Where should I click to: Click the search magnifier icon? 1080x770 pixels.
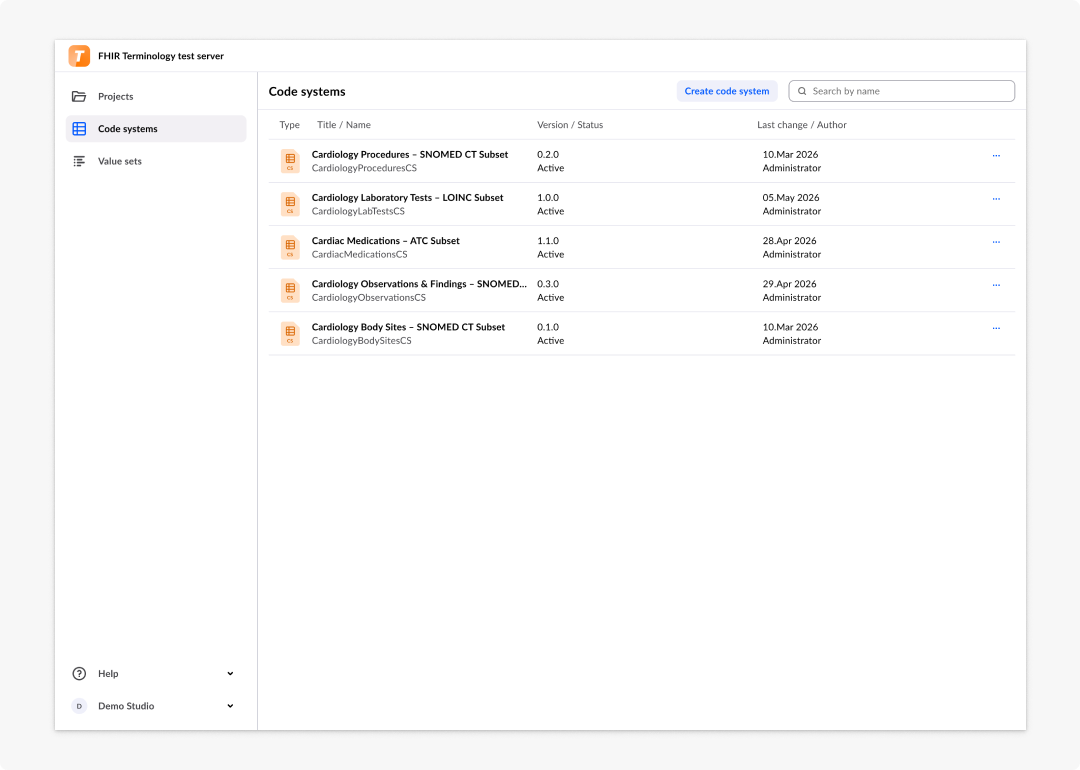coord(802,91)
